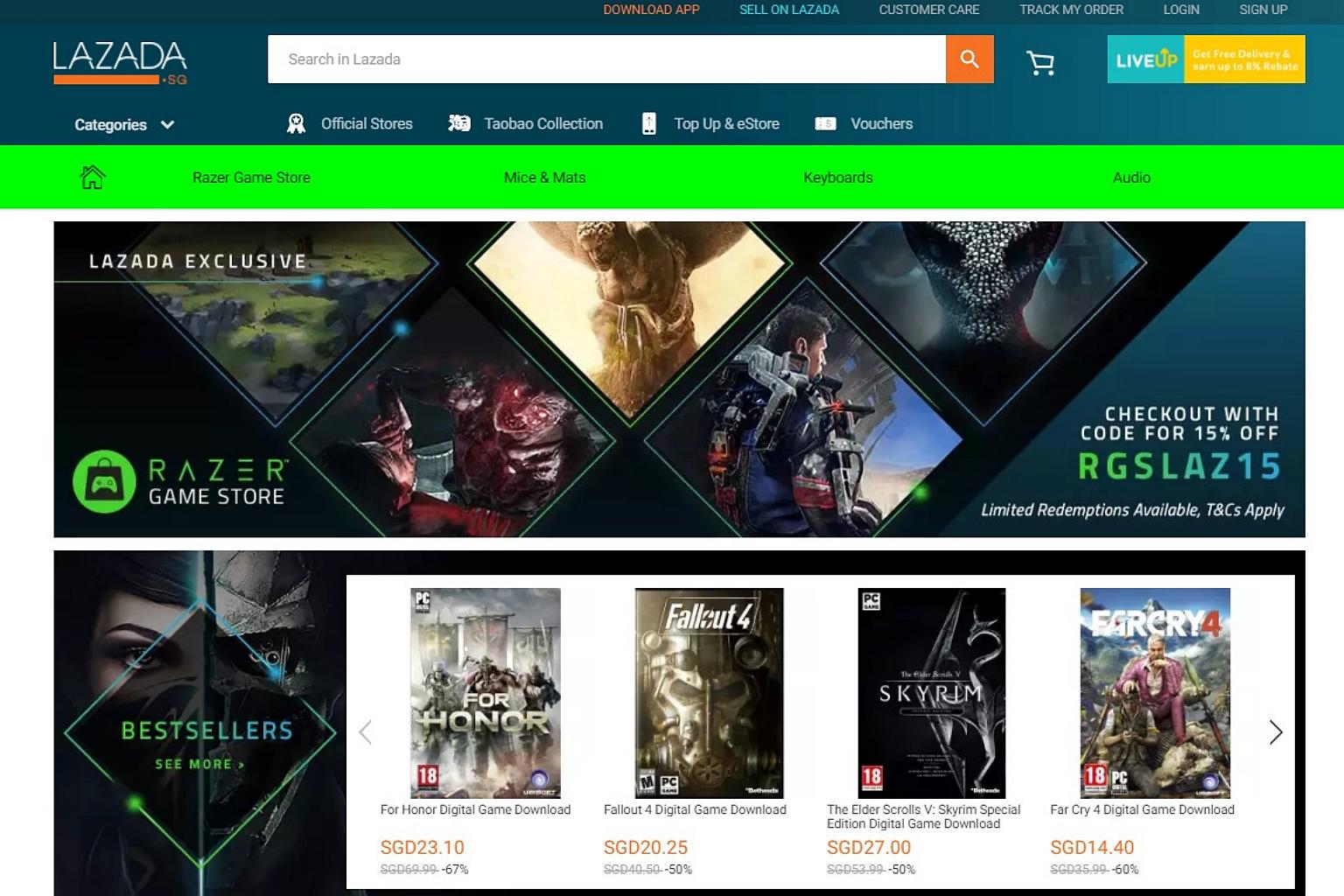1344x896 pixels.
Task: Click the Lazada SG logo
Action: point(120,62)
